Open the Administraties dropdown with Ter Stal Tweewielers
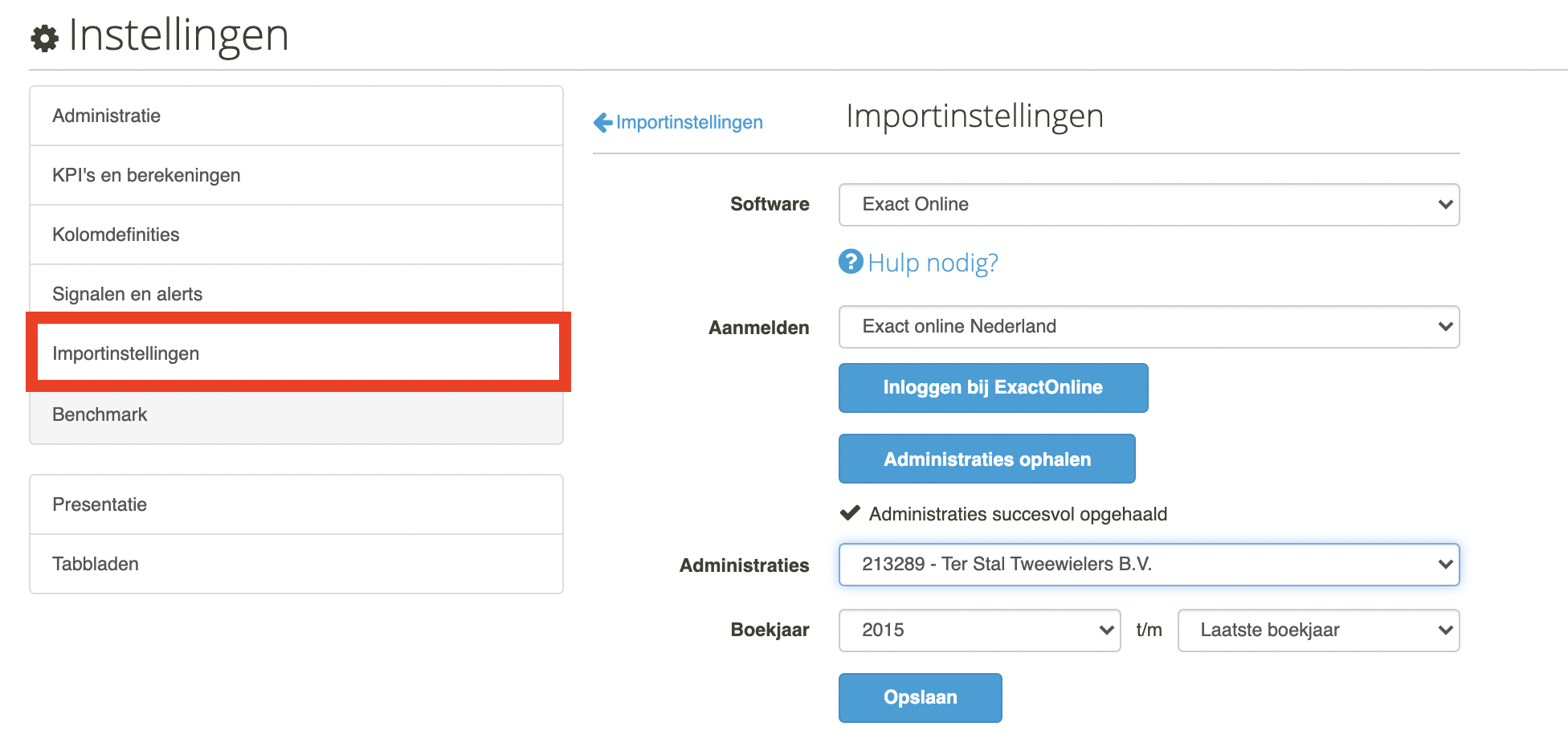1568x755 pixels. [x=1149, y=565]
